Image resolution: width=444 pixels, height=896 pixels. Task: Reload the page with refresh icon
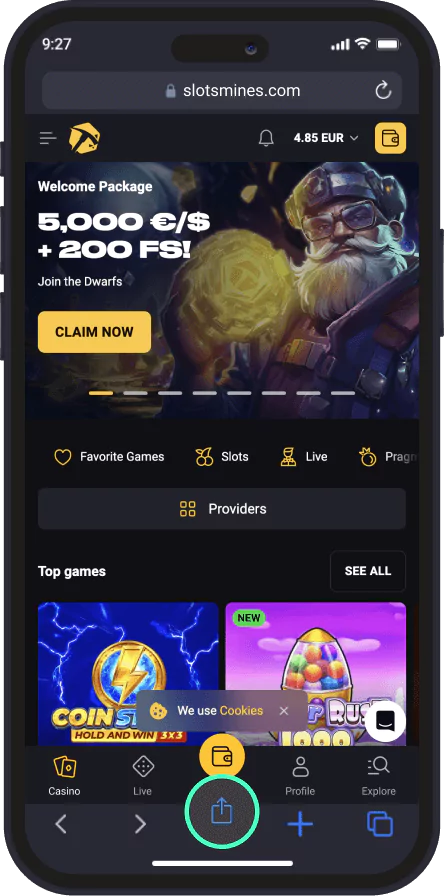383,90
